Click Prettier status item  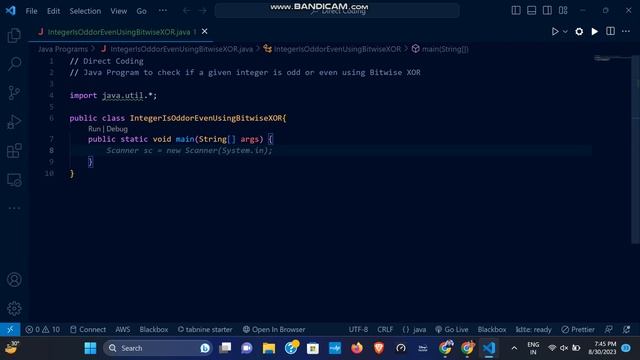point(578,329)
